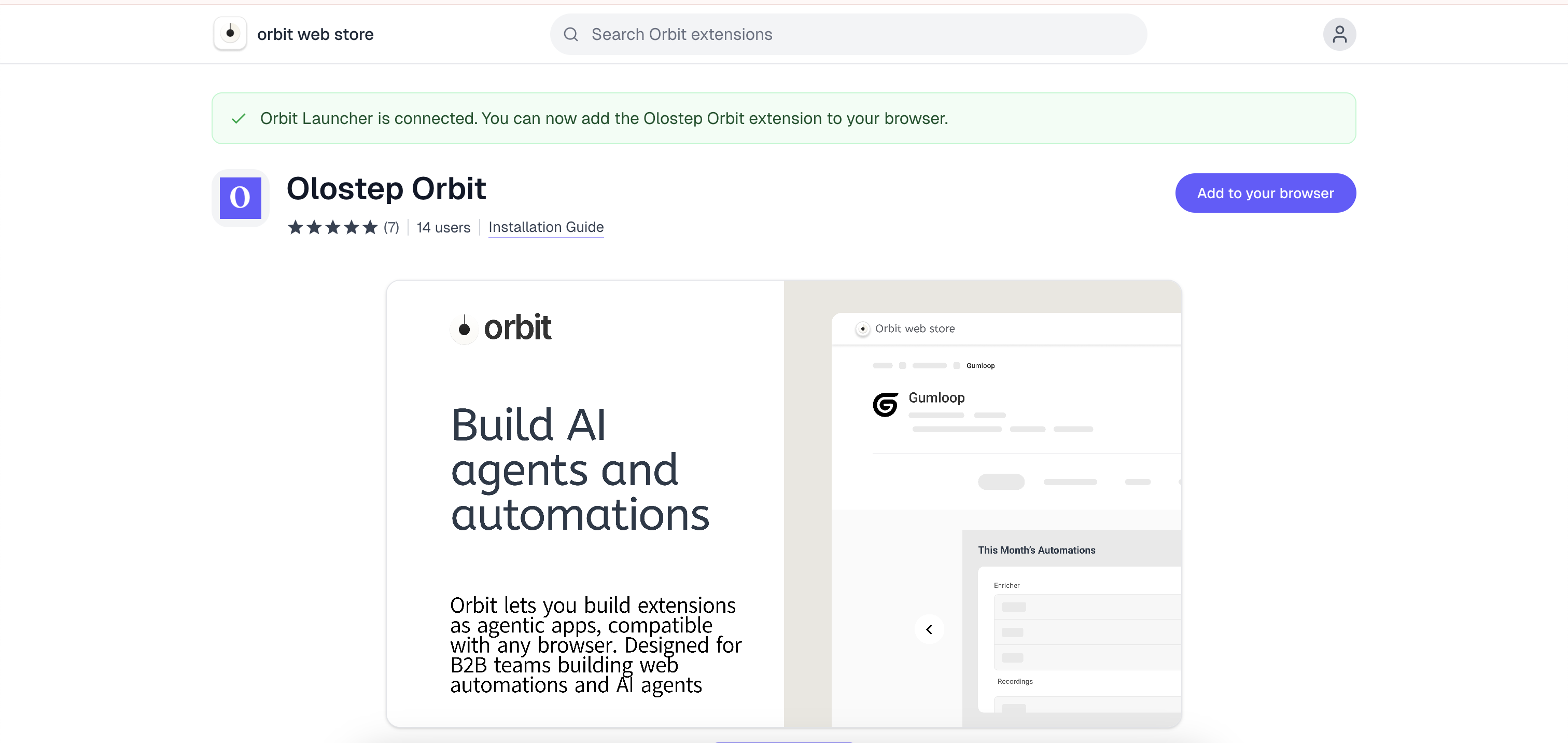Collapse the carousel with the left chevron arrow
Image resolution: width=1568 pixels, height=743 pixels.
point(930,629)
